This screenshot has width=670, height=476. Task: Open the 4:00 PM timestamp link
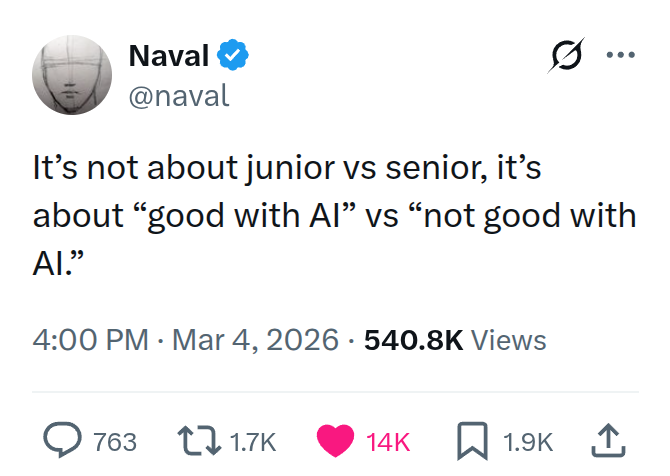pos(90,340)
